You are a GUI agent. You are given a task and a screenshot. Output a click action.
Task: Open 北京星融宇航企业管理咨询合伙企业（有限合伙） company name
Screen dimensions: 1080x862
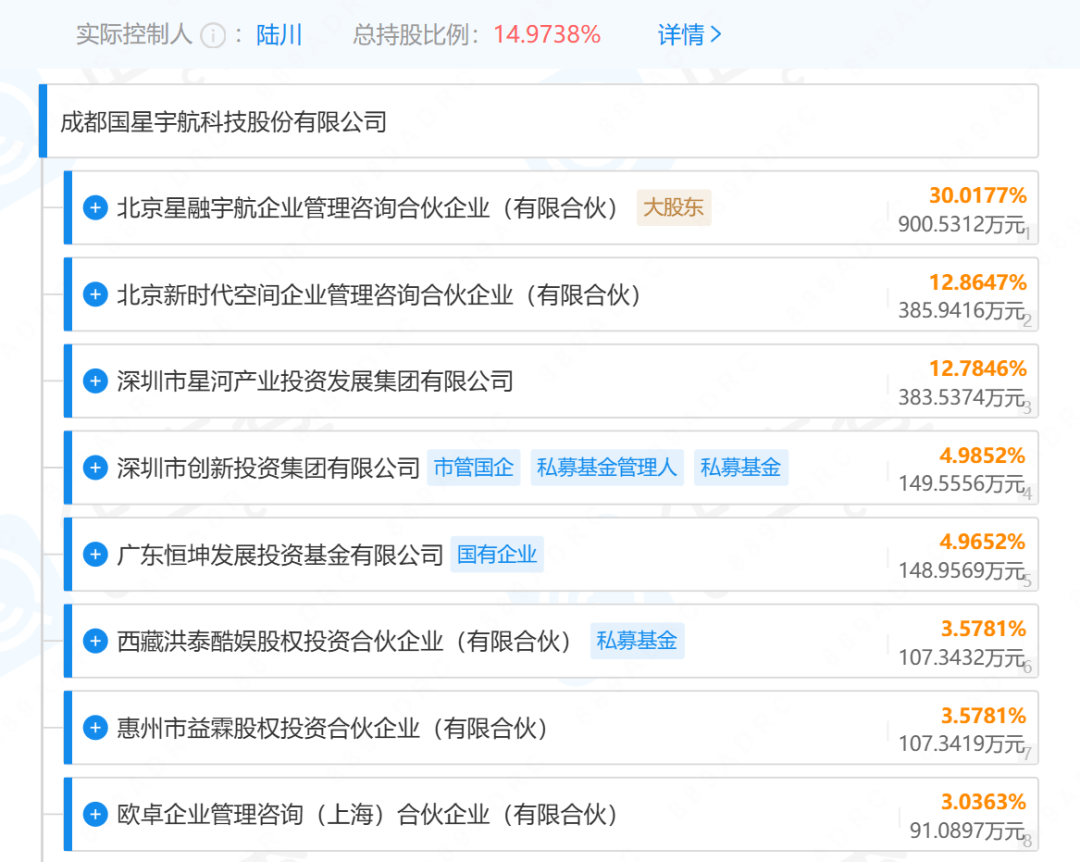368,207
